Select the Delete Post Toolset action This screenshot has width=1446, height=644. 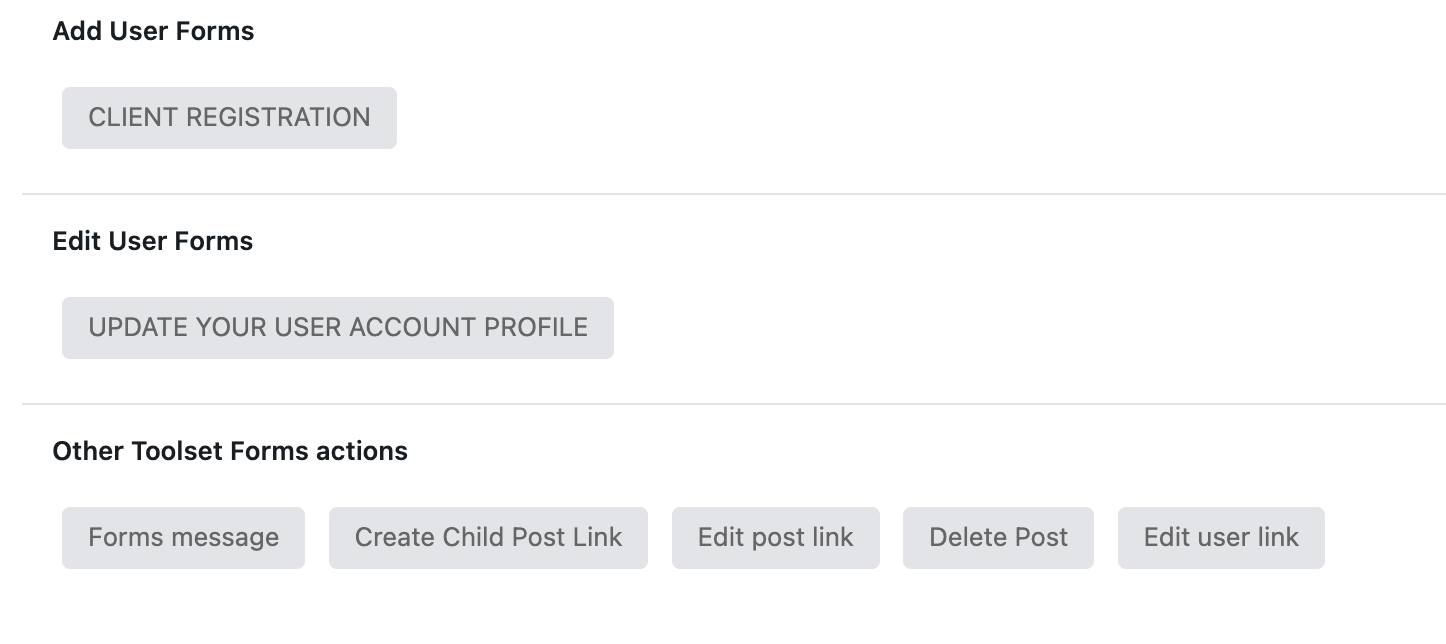[x=998, y=538]
